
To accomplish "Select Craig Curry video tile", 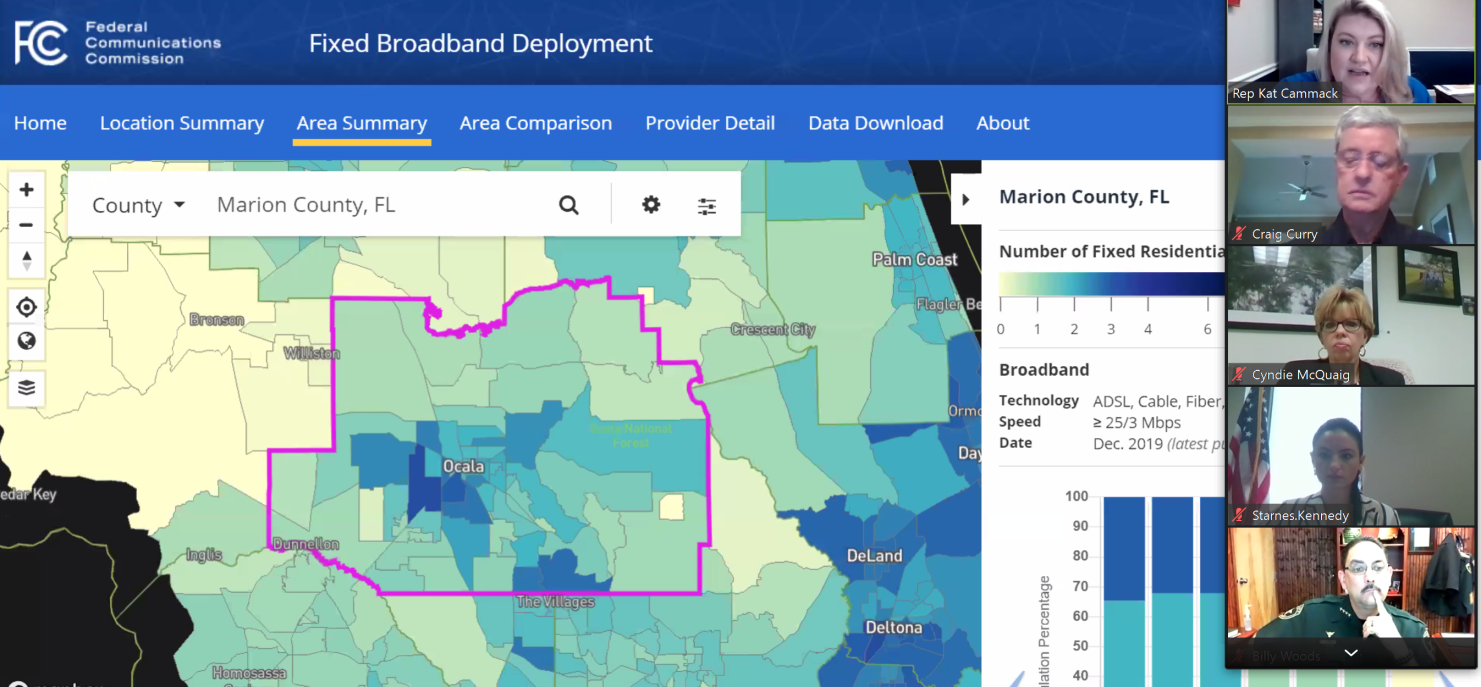I will [x=1351, y=175].
